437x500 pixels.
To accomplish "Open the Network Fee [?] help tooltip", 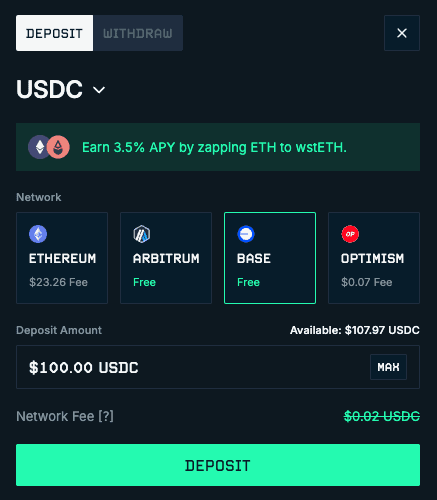I will click(106, 416).
